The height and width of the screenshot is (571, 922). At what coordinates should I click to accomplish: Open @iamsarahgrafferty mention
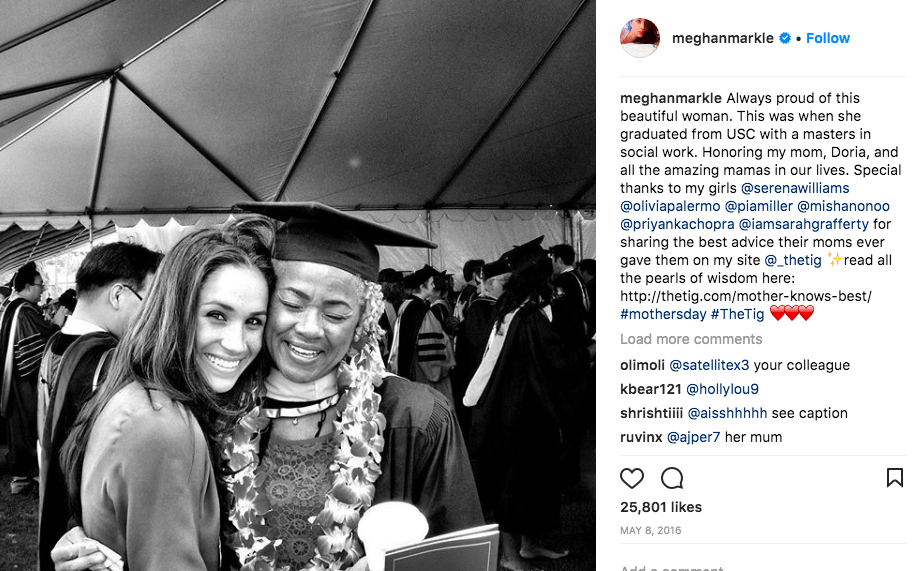803,224
